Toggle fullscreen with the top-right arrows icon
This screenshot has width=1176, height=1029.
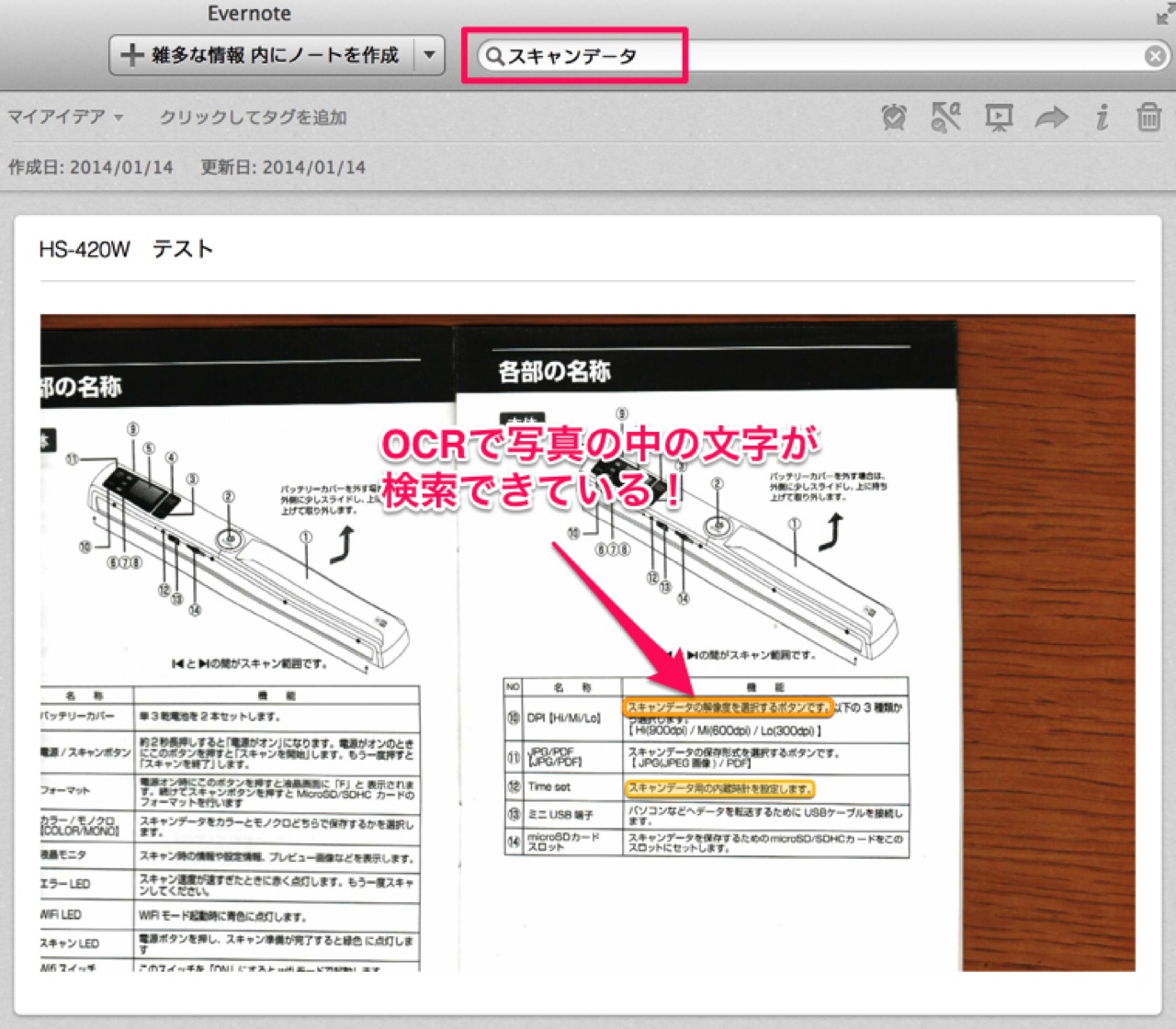pos(1164,14)
